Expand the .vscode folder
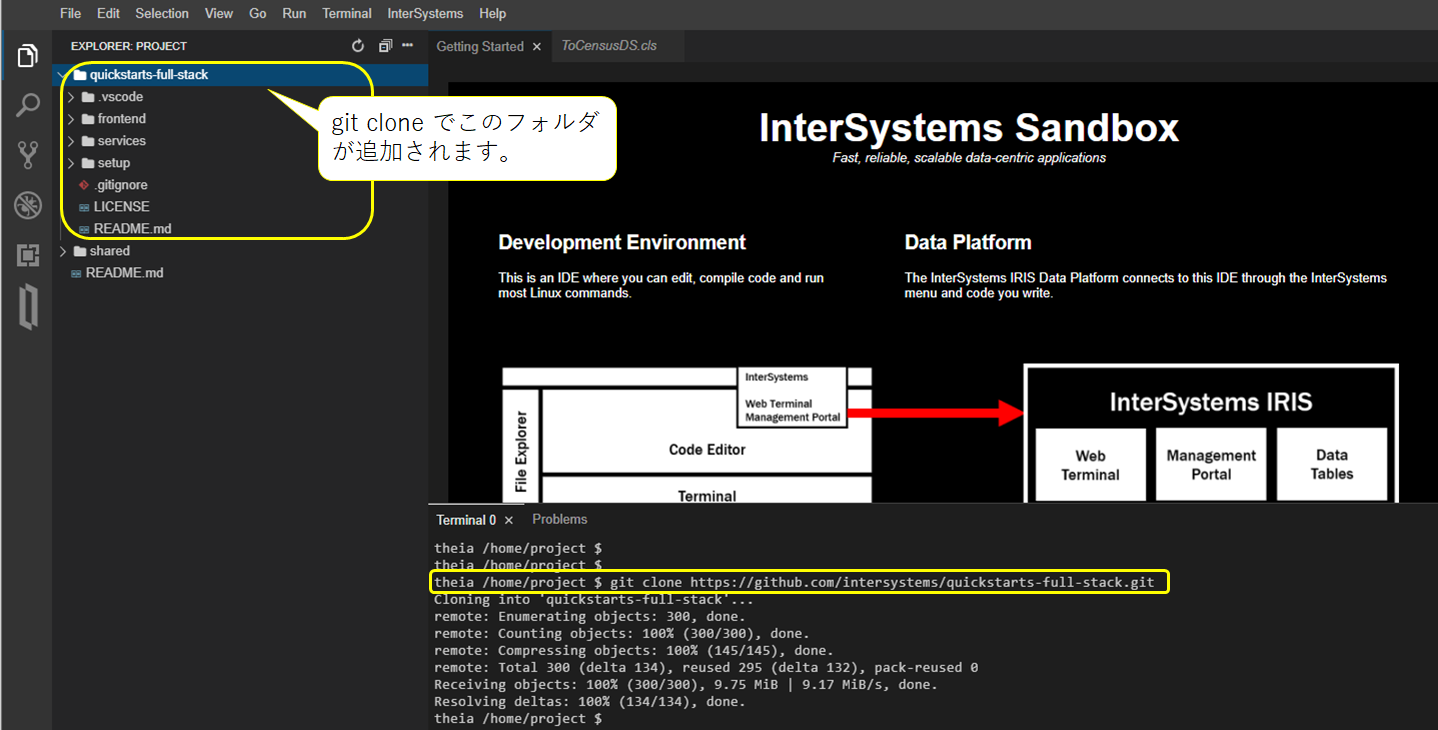Screen dimensions: 1438x730 point(120,97)
